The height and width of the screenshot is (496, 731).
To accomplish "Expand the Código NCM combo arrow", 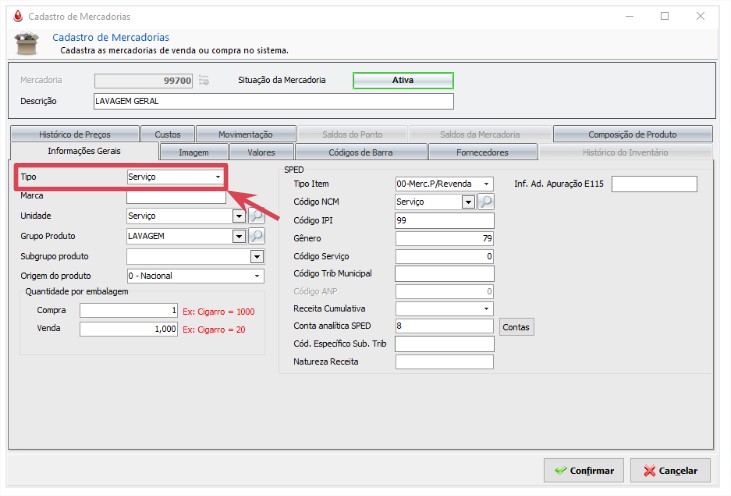I will [x=468, y=202].
